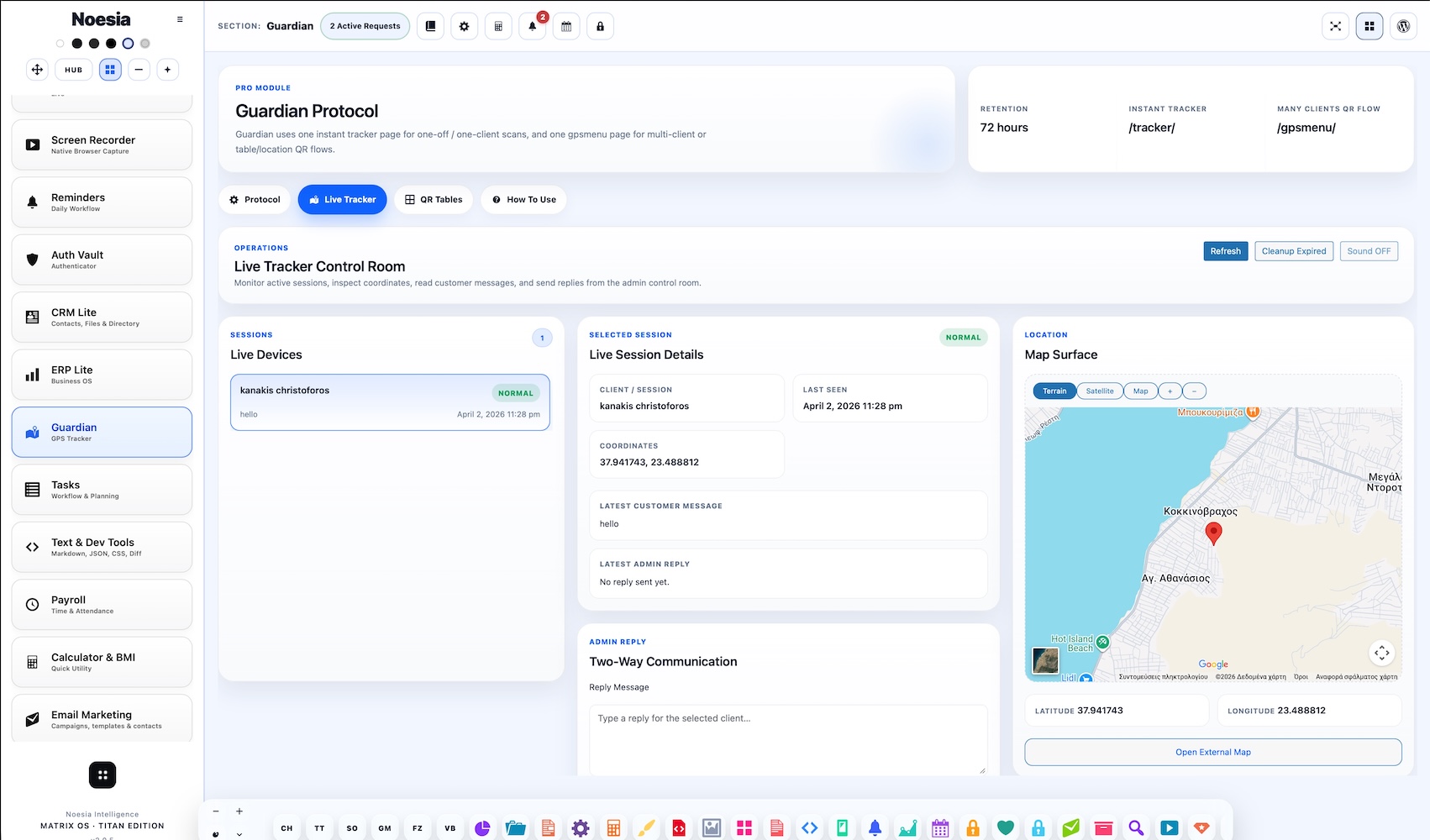Open the settings gear in the top toolbar

pos(464,26)
